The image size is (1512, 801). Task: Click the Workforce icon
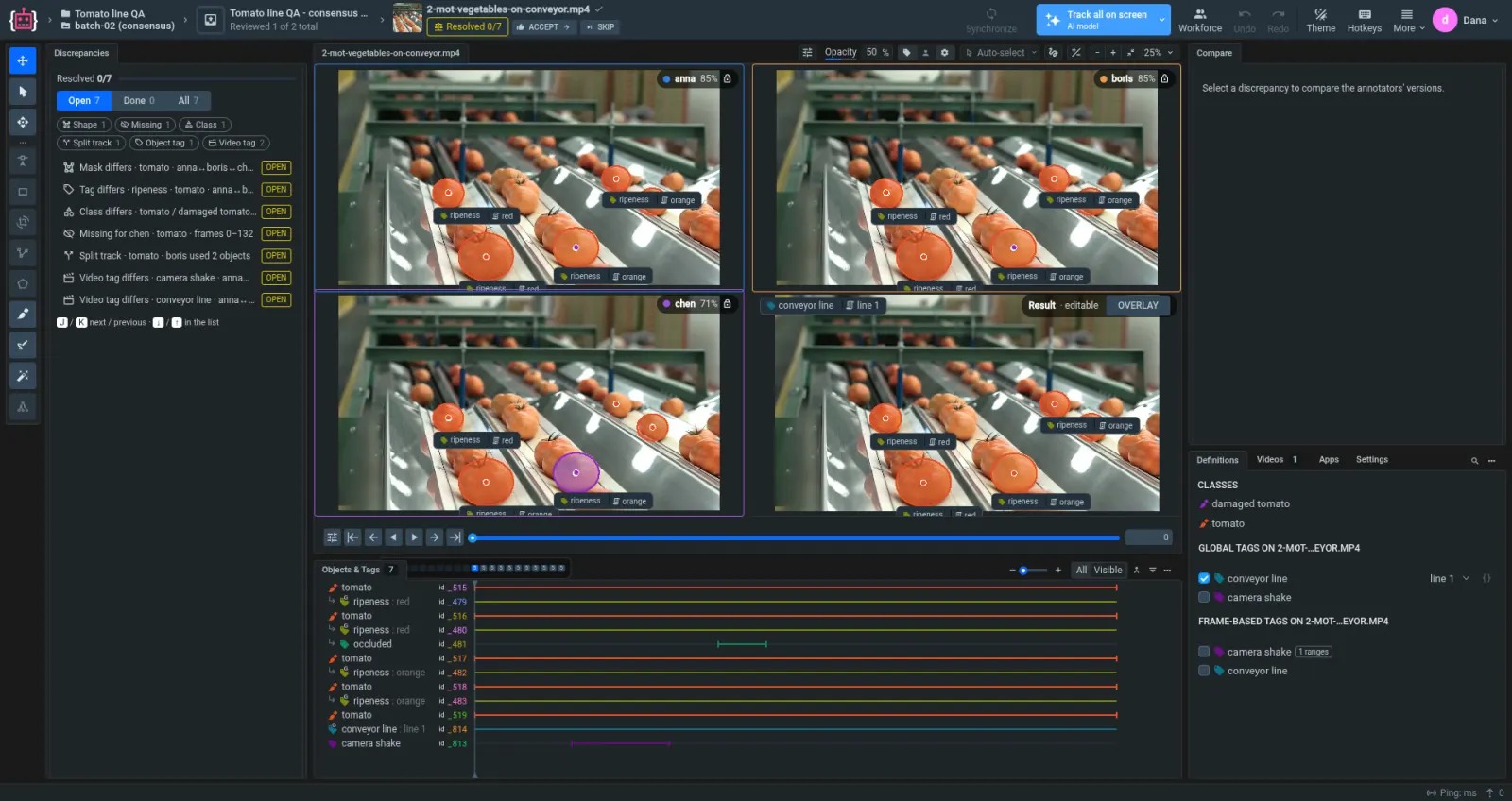(x=1200, y=20)
